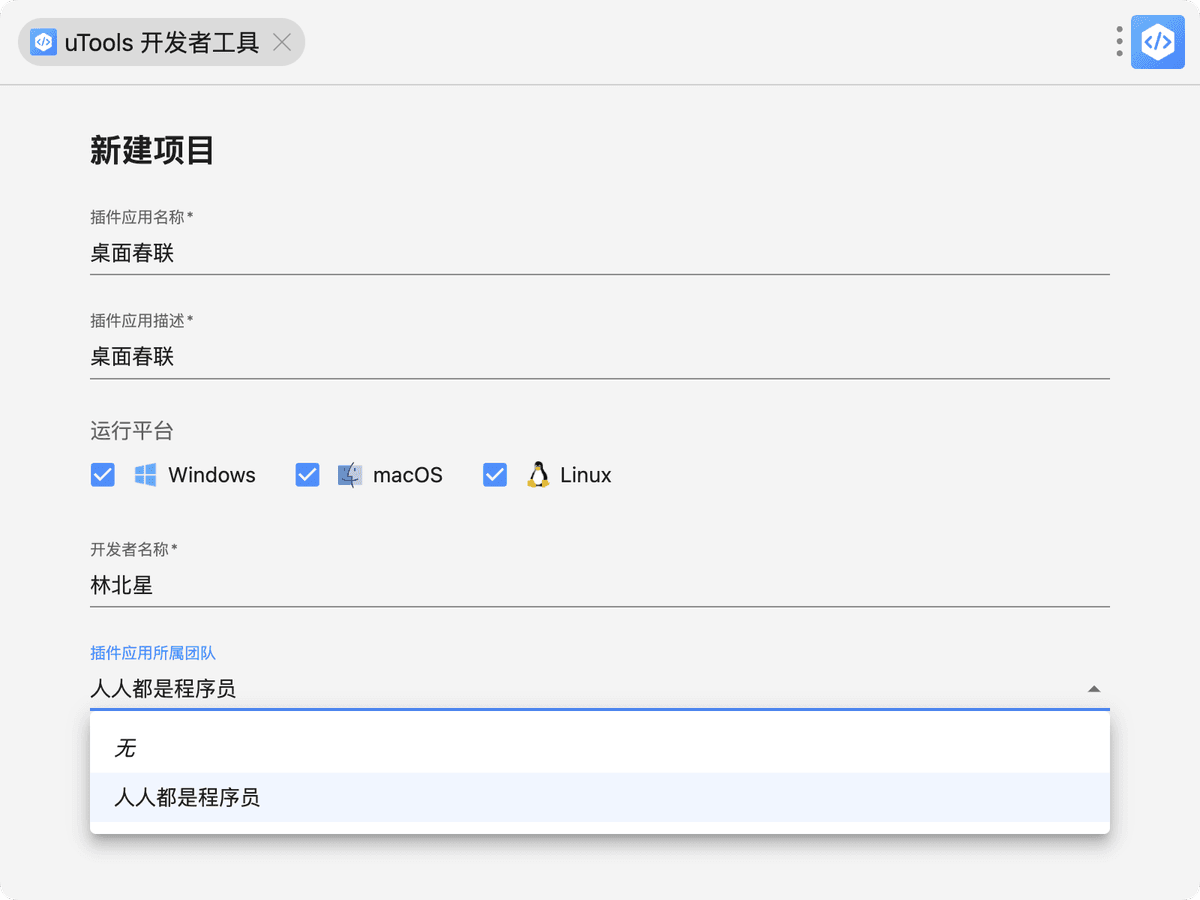
Task: Edit the 开发者名称 field containing 林北星
Action: point(600,586)
